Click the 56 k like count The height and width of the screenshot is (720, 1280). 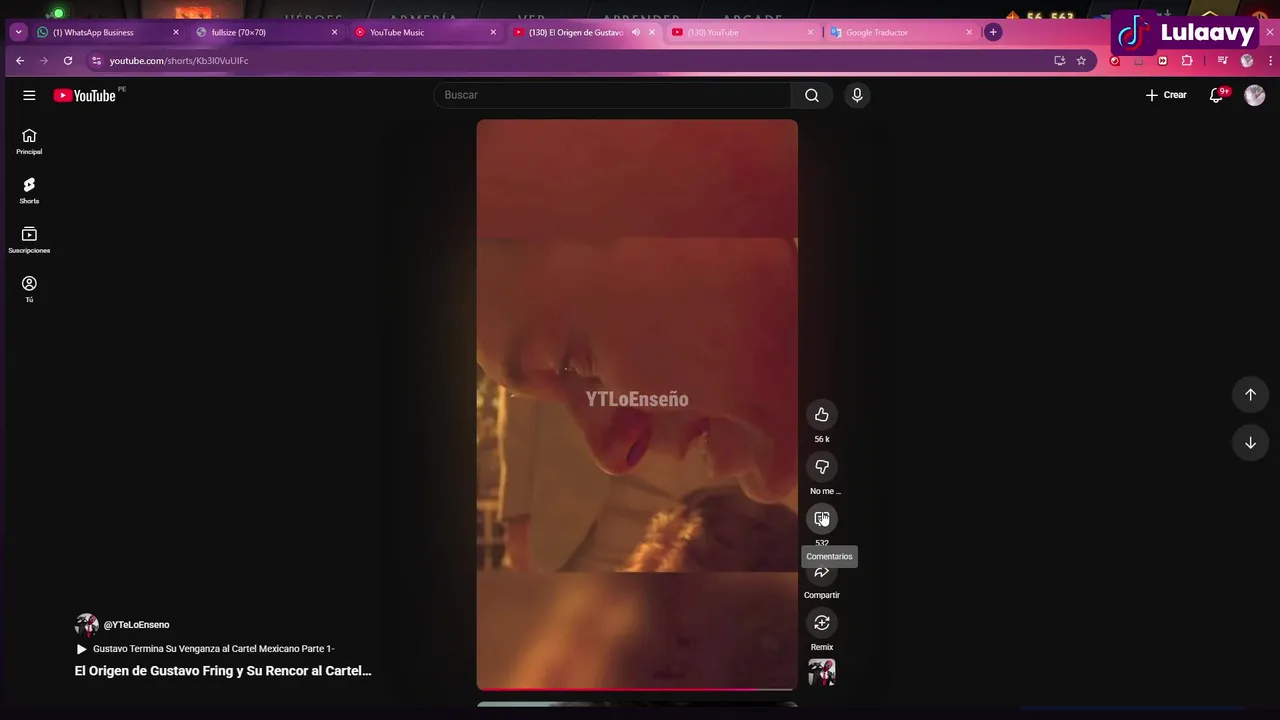point(822,439)
